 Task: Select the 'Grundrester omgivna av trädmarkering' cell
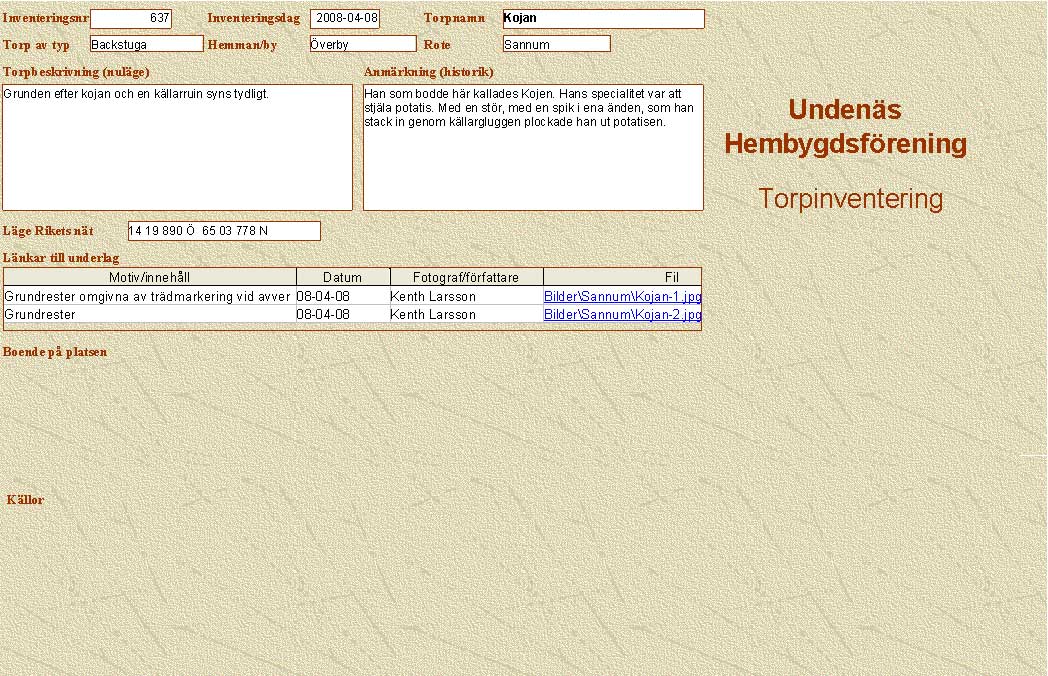tap(148, 297)
